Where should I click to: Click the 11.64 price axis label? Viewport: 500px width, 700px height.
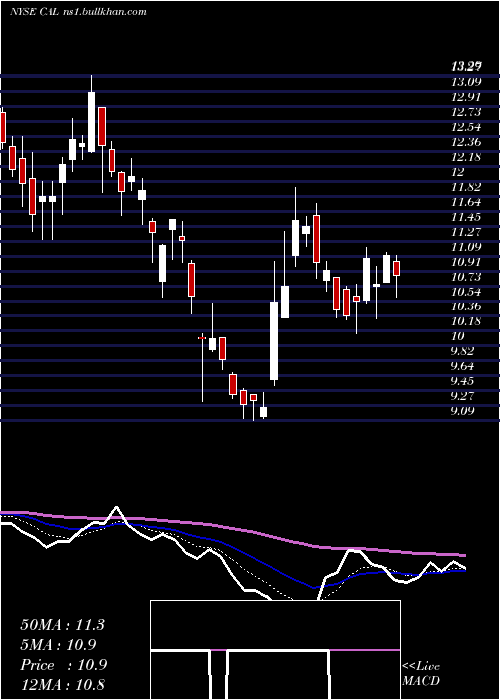[466, 202]
